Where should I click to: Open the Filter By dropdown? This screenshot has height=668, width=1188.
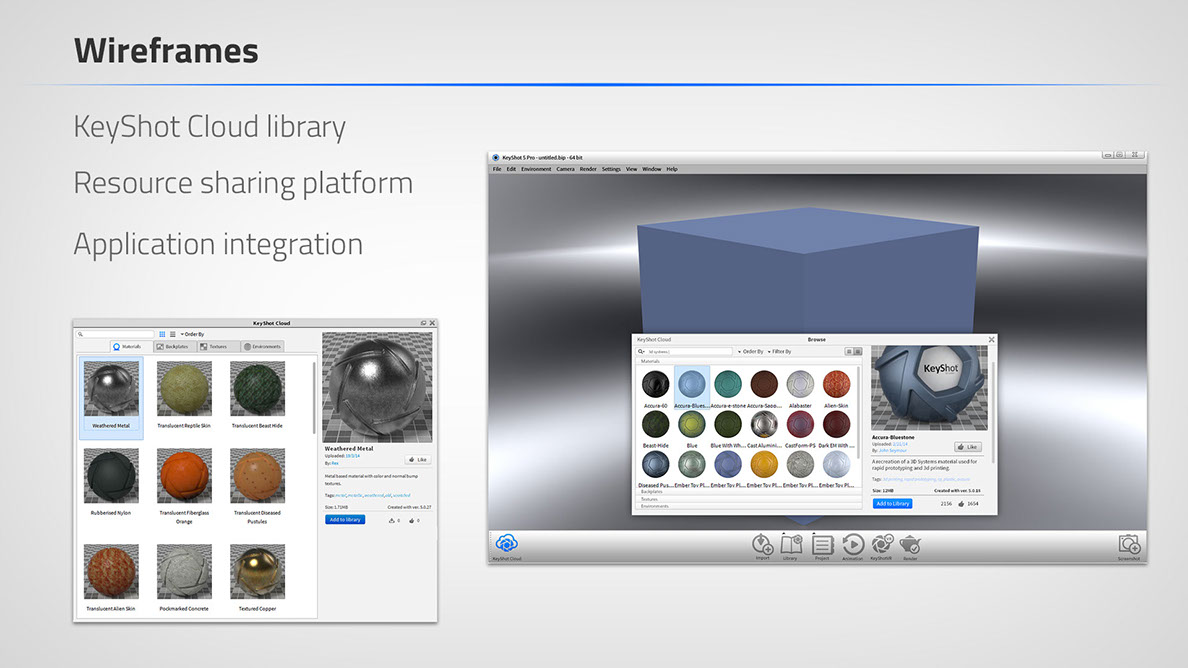(x=779, y=352)
